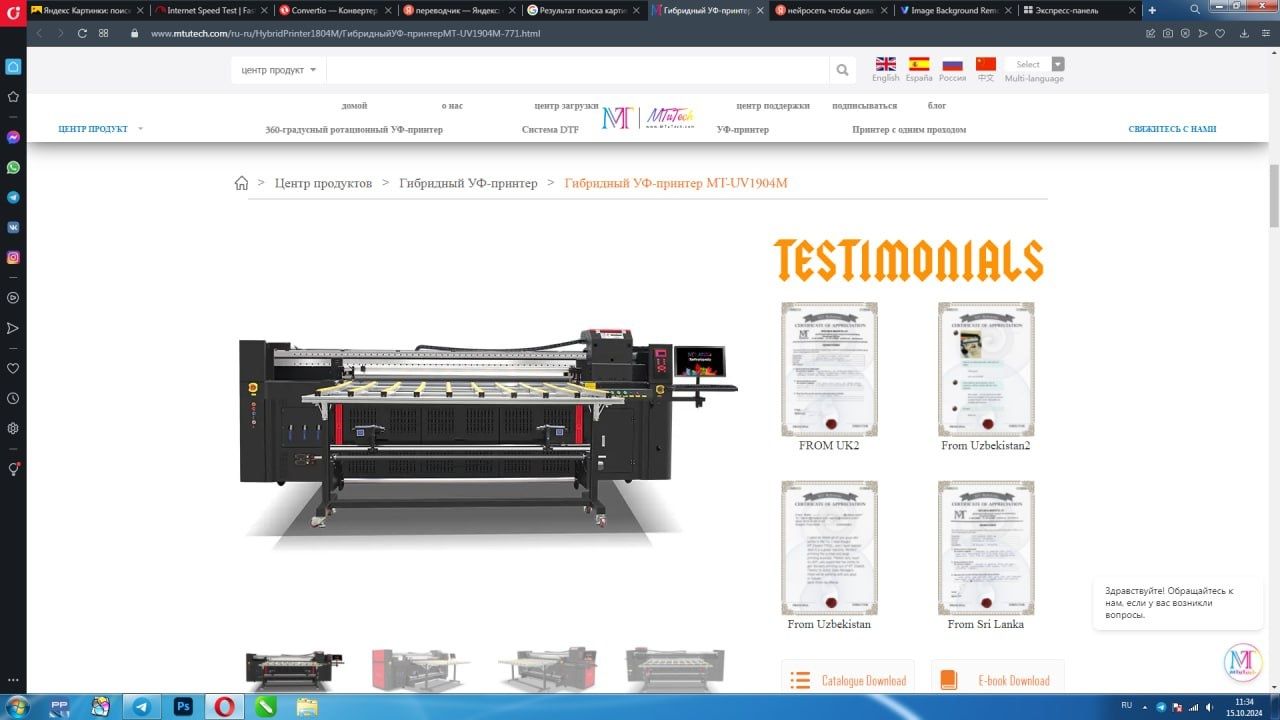Open the Select Multi-language dropdown
The height and width of the screenshot is (720, 1280).
click(1035, 64)
